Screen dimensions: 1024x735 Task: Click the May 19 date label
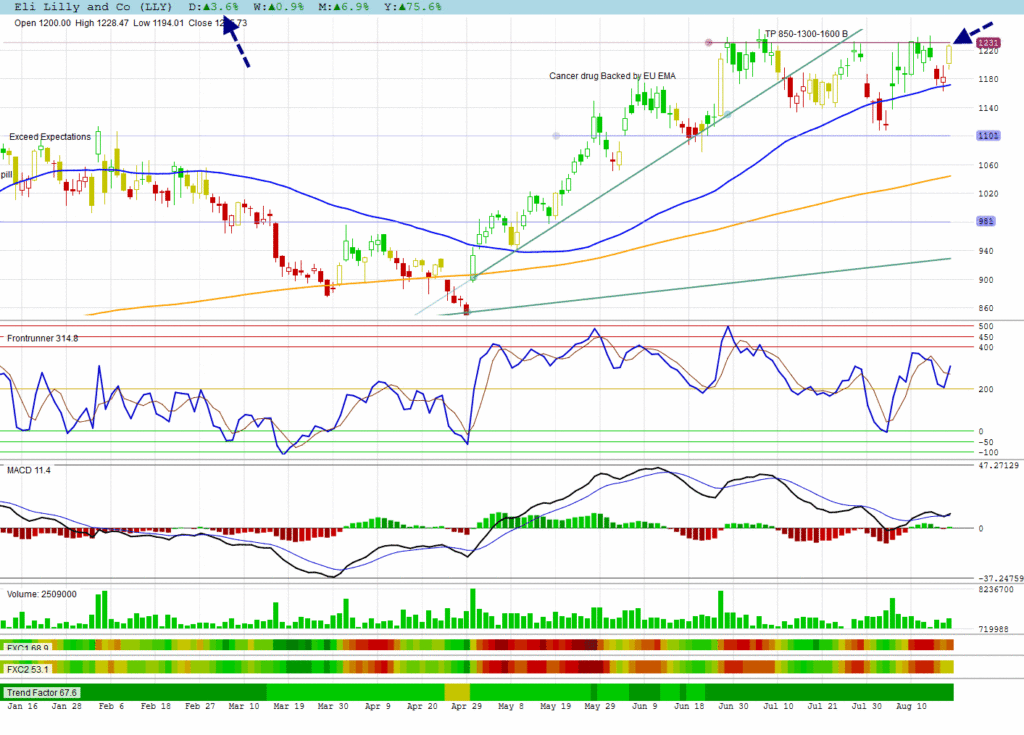[555, 706]
